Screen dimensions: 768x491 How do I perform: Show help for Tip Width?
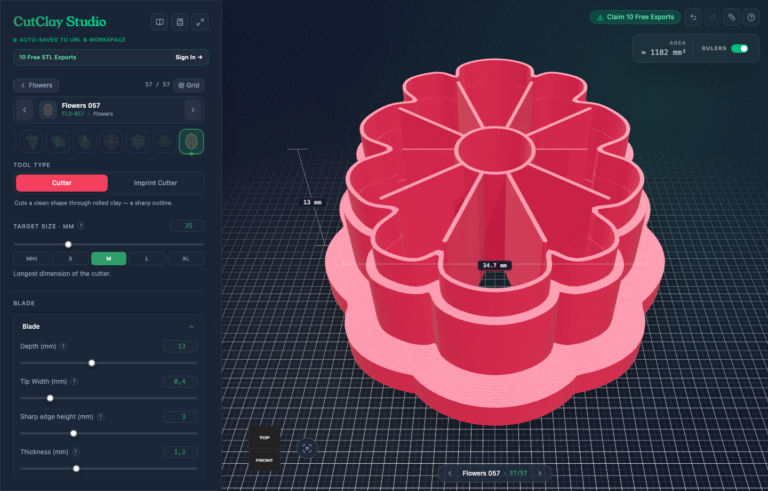[74, 382]
